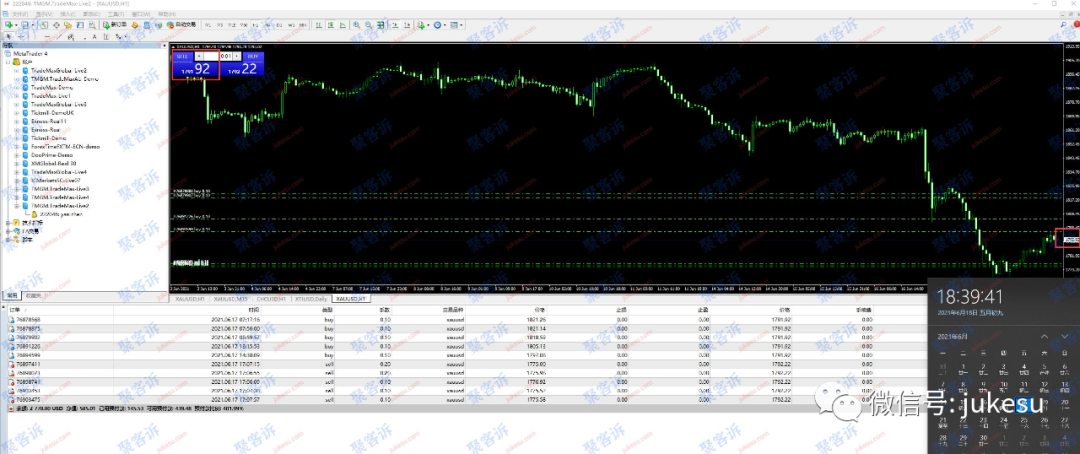
Task: Select the crosshair tool
Action: 21,37
